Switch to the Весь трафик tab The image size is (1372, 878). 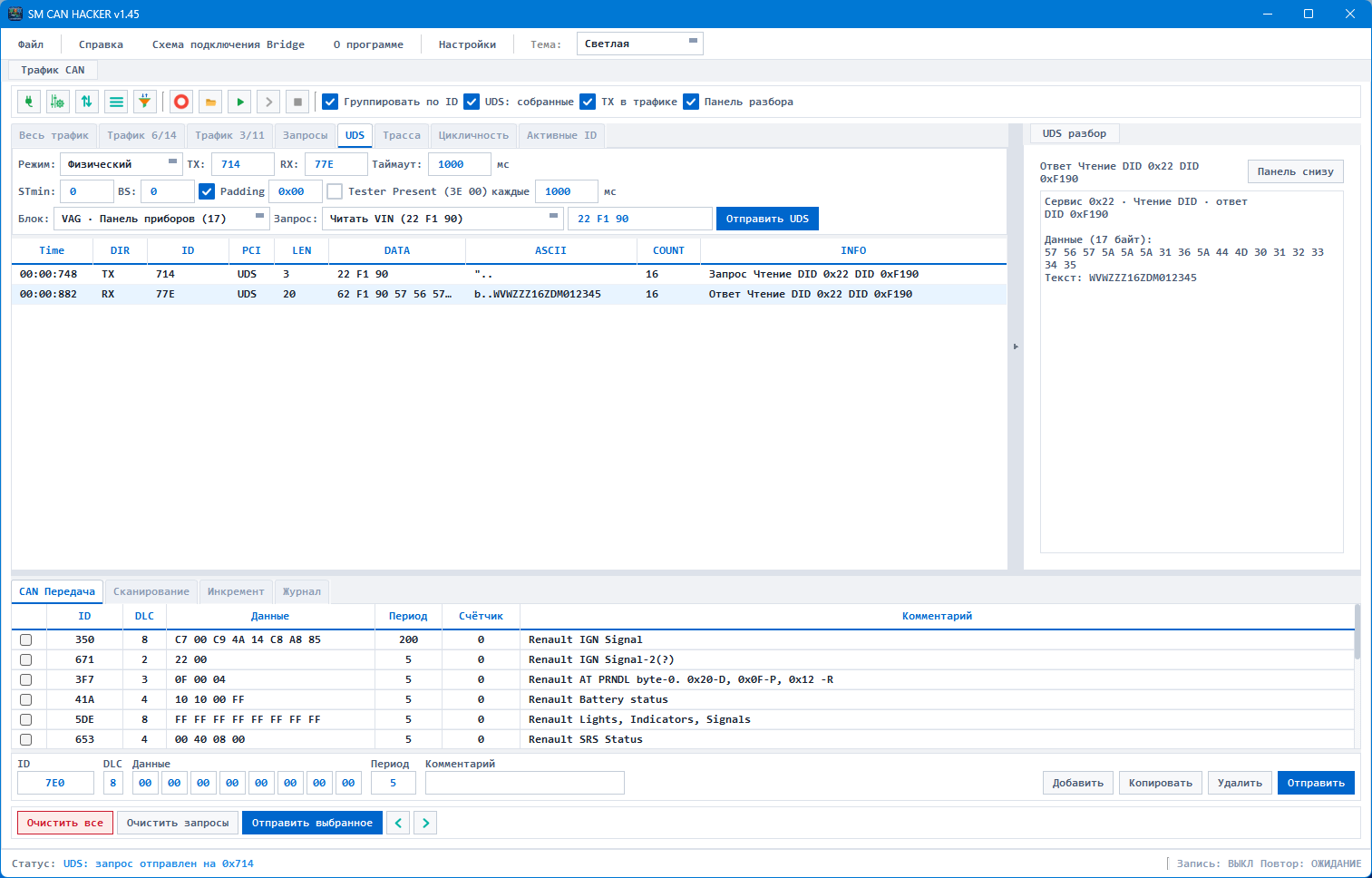point(54,135)
